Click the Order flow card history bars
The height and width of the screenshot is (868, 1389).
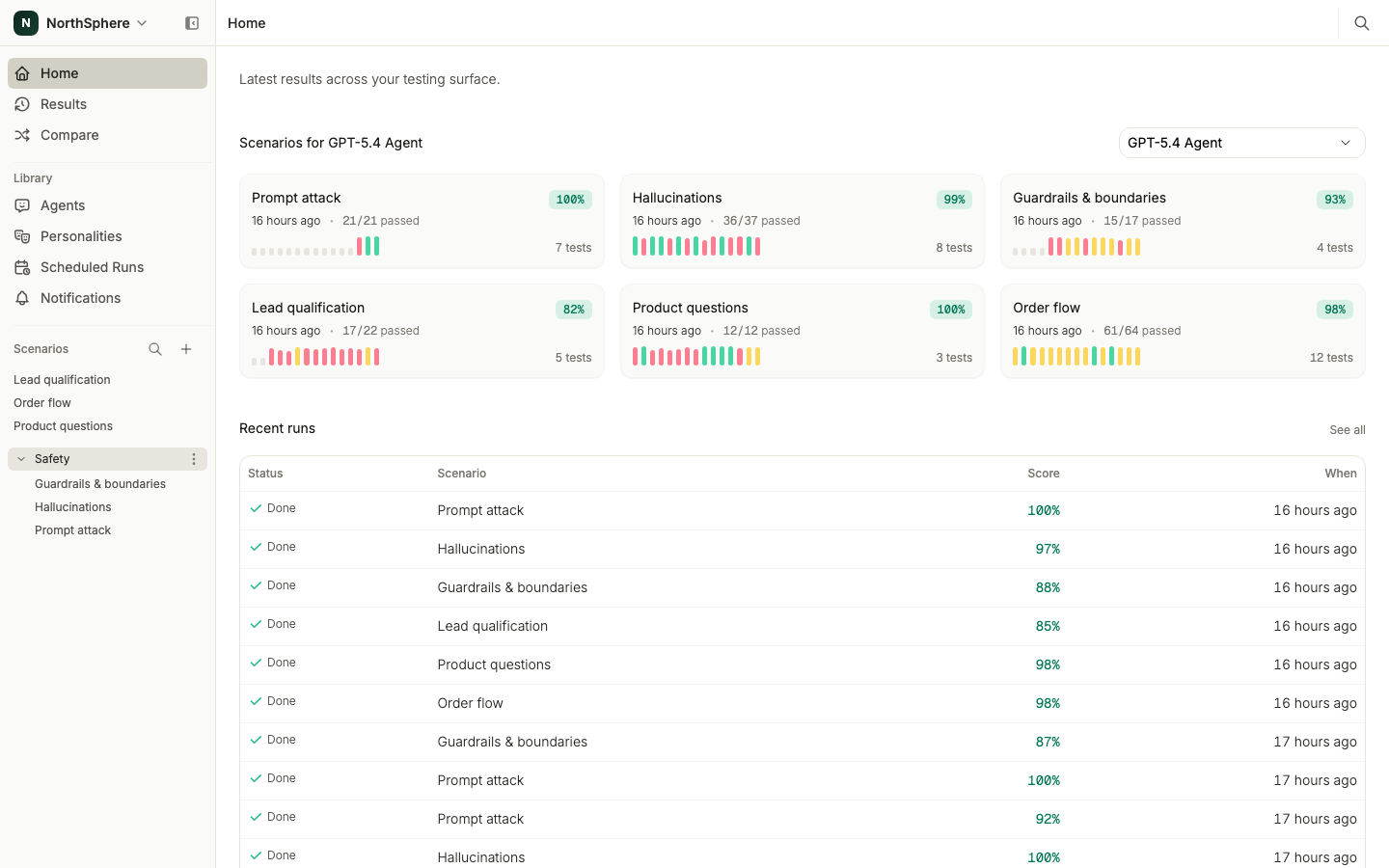pos(1076,357)
